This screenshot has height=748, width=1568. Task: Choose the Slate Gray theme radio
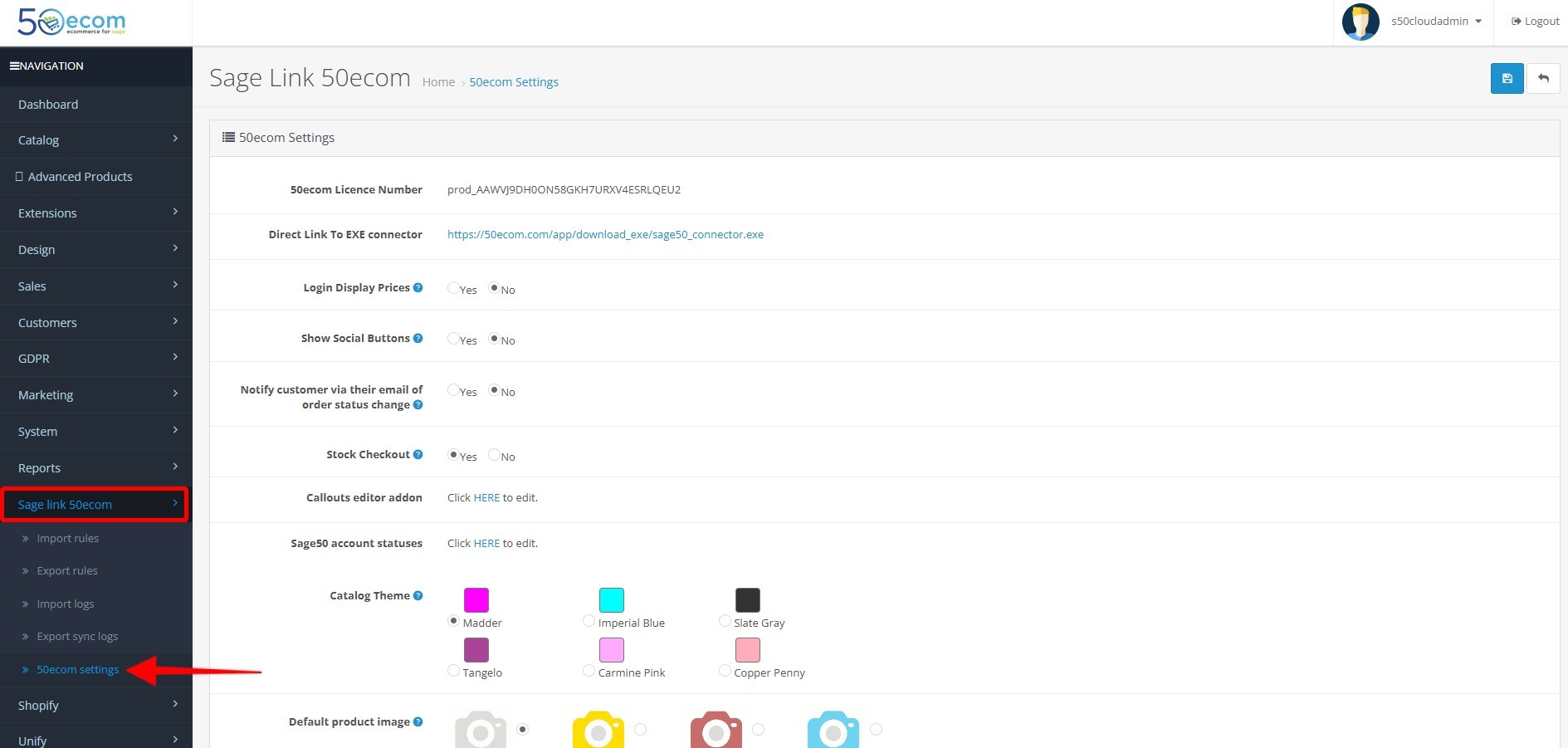coord(725,621)
